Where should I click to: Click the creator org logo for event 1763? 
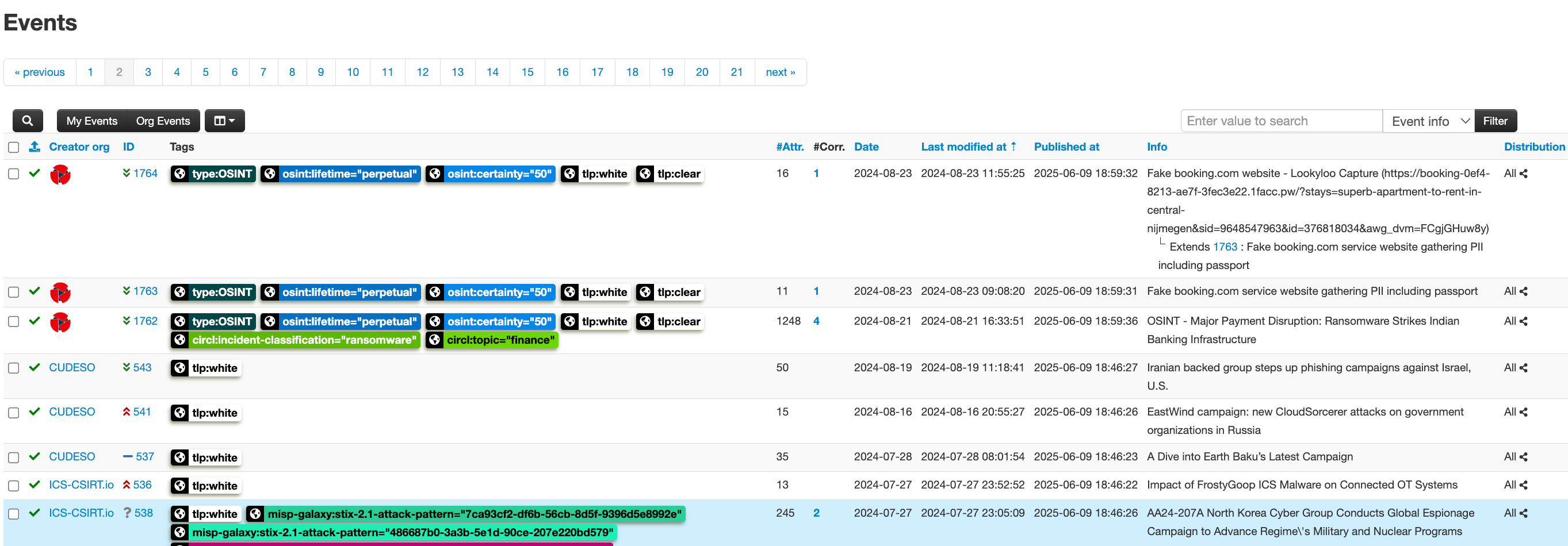(60, 293)
